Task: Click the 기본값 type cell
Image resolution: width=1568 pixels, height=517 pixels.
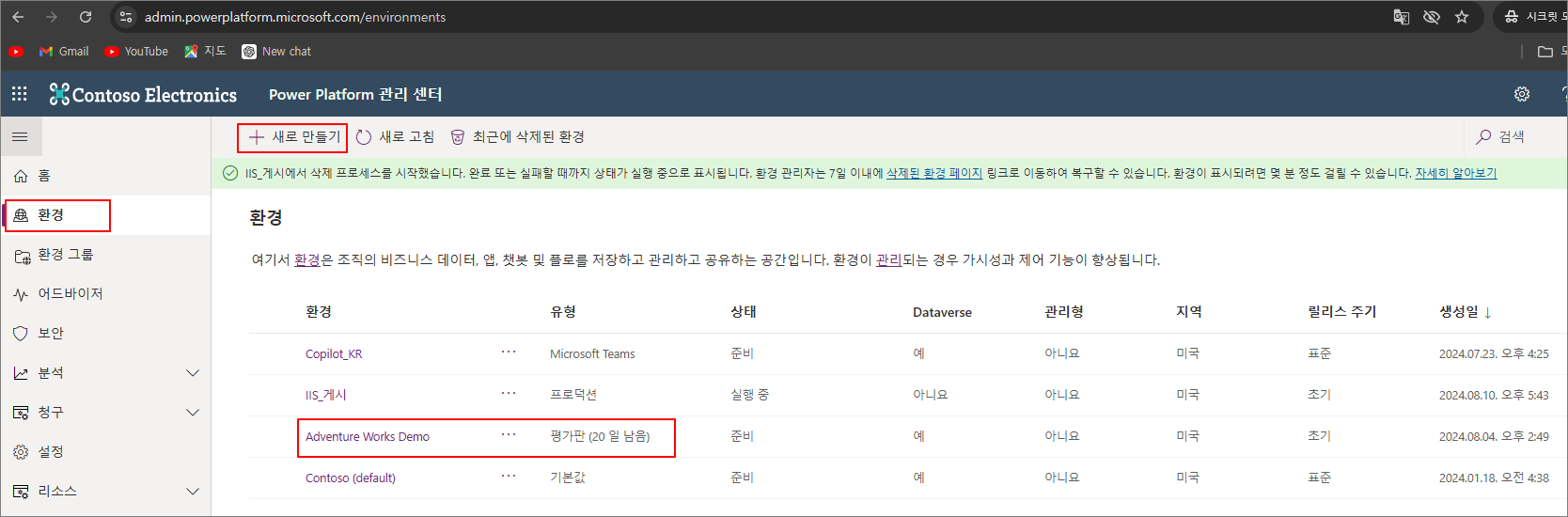Action: 568,478
